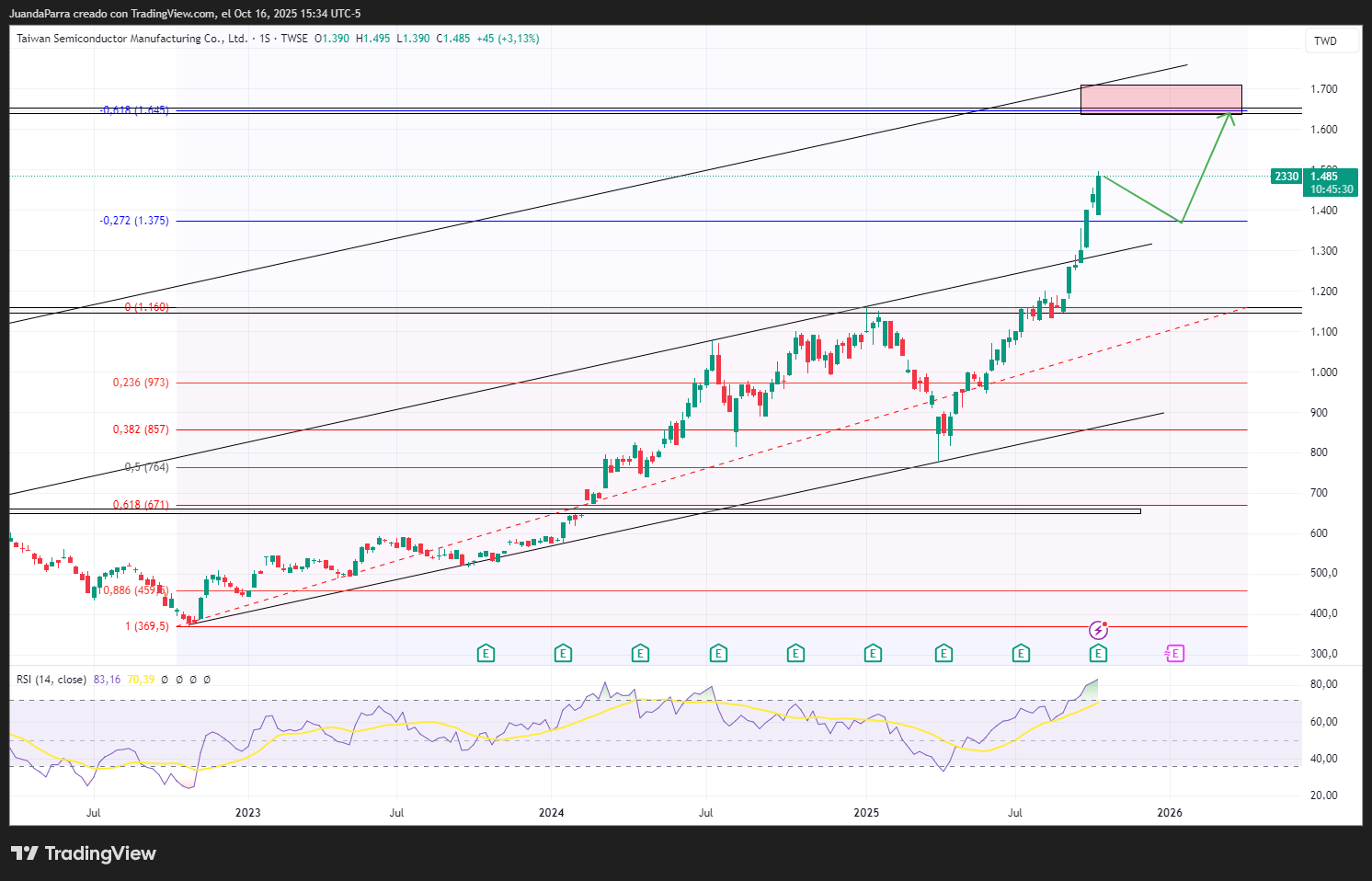
Task: Click the earnings marker above the 2025 date label
Action: 873,654
